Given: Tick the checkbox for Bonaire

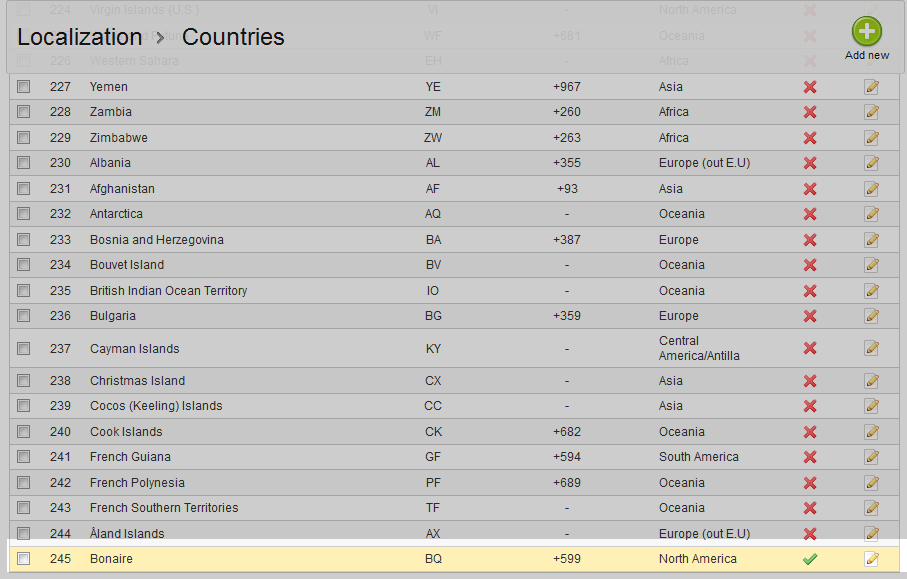Looking at the screenshot, I should pyautogui.click(x=23, y=559).
